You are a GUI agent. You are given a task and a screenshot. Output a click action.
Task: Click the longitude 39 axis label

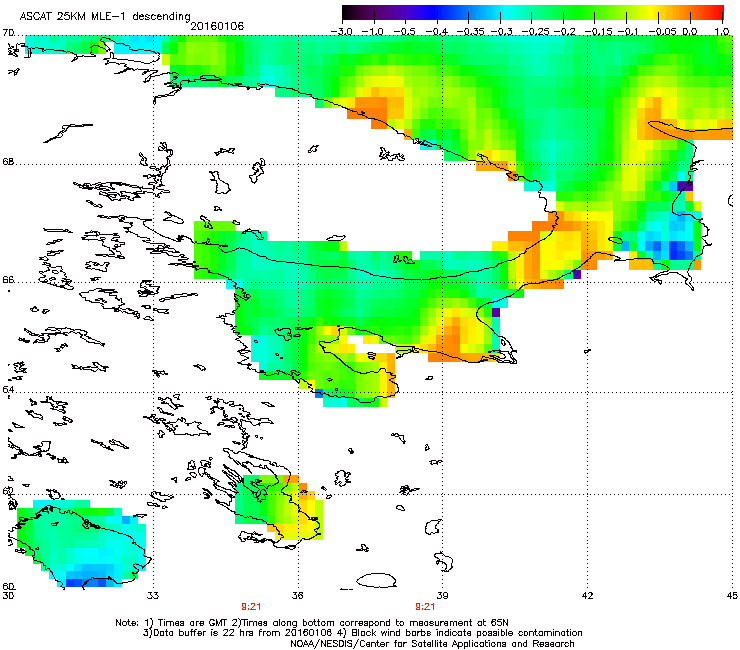[442, 596]
